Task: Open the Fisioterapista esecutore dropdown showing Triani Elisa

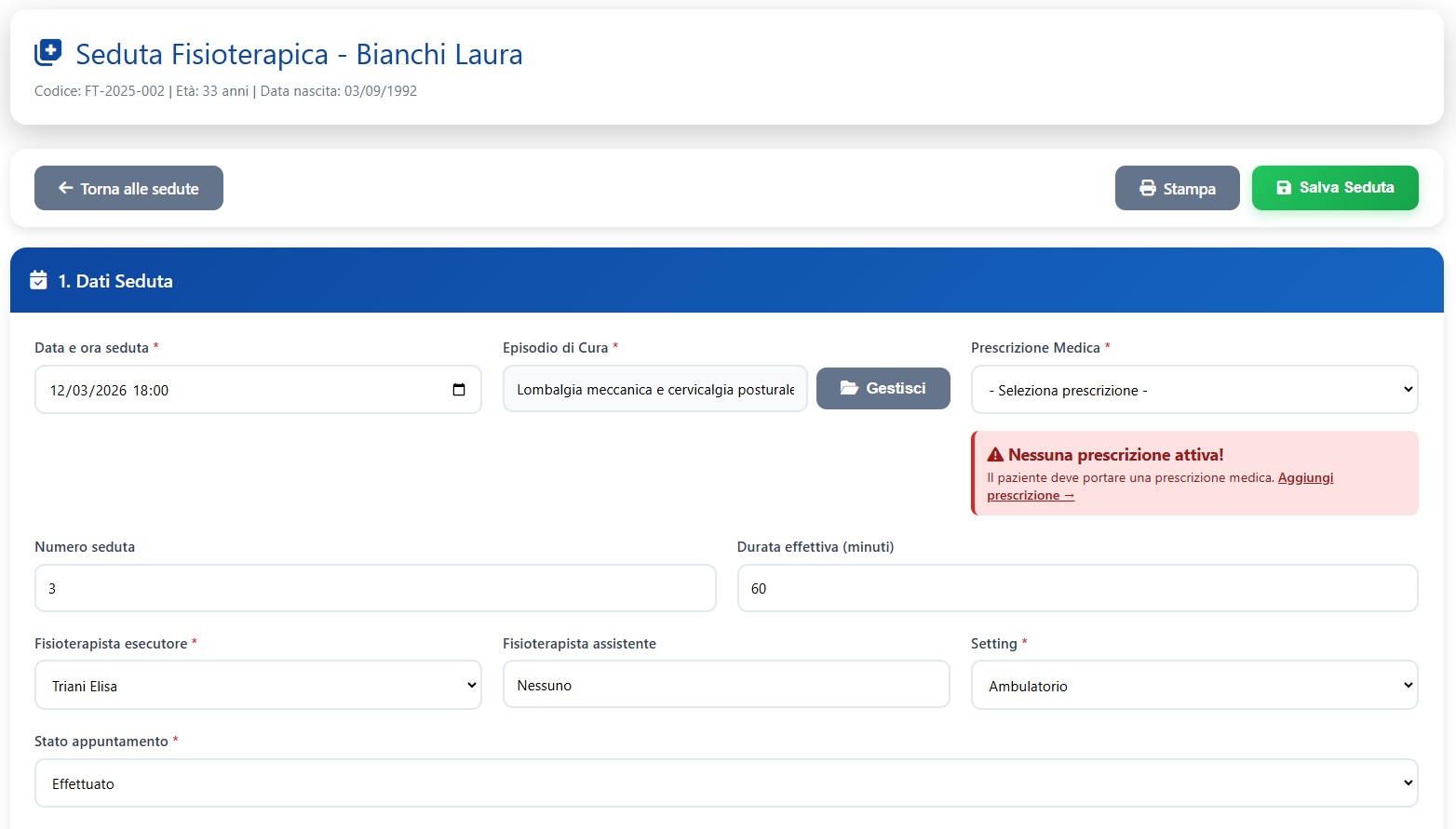Action: click(258, 685)
